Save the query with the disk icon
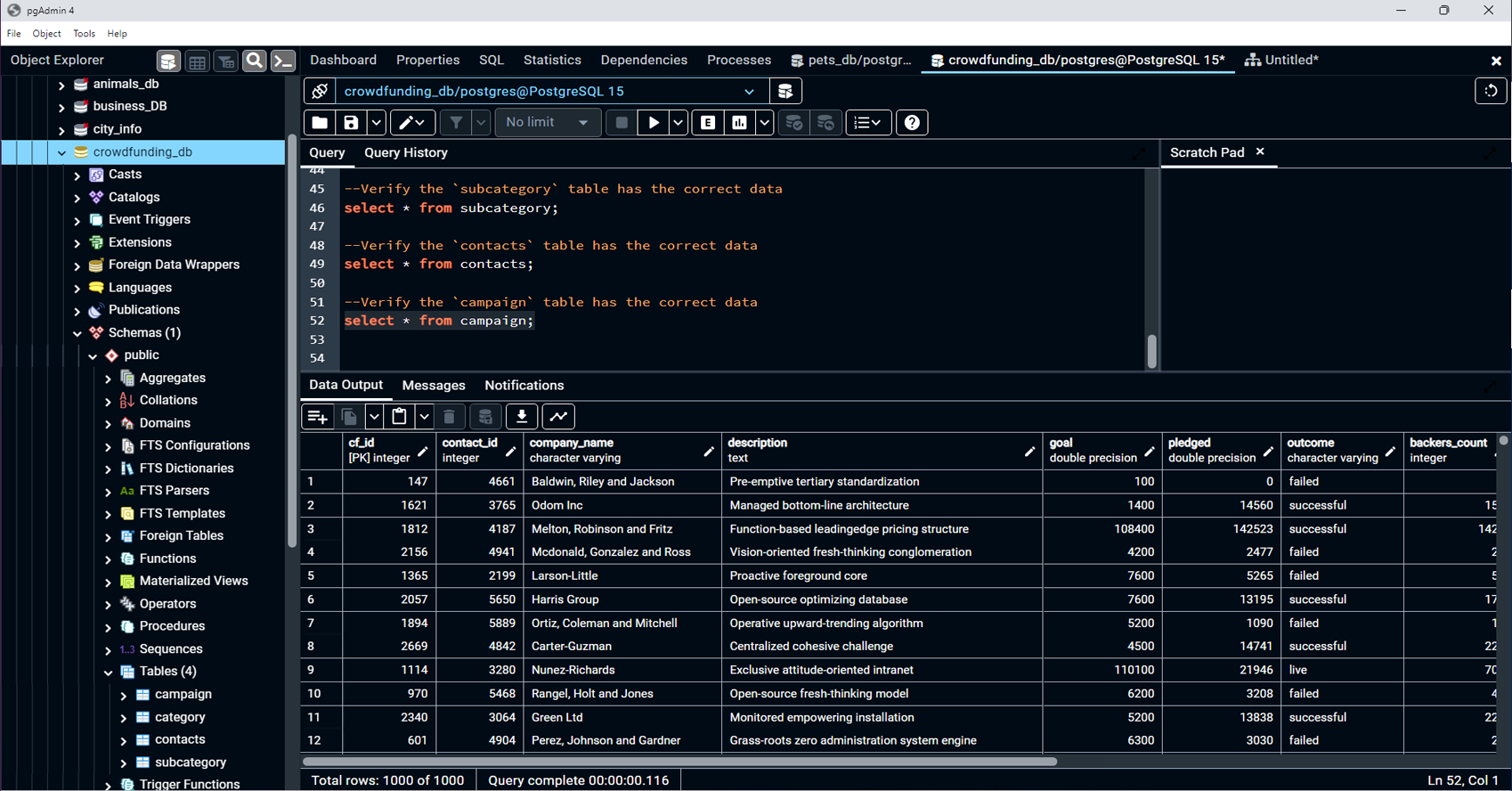This screenshot has height=791, width=1512. click(351, 123)
